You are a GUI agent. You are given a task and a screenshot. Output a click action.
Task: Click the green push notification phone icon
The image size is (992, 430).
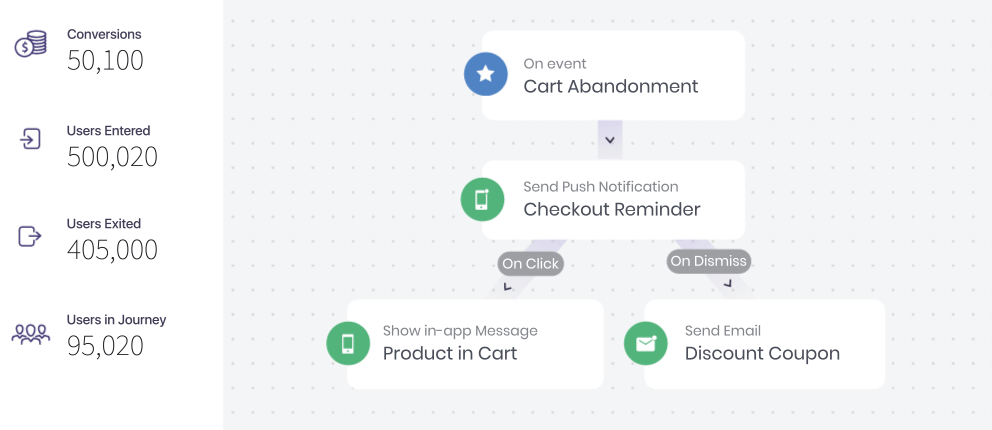click(x=482, y=199)
